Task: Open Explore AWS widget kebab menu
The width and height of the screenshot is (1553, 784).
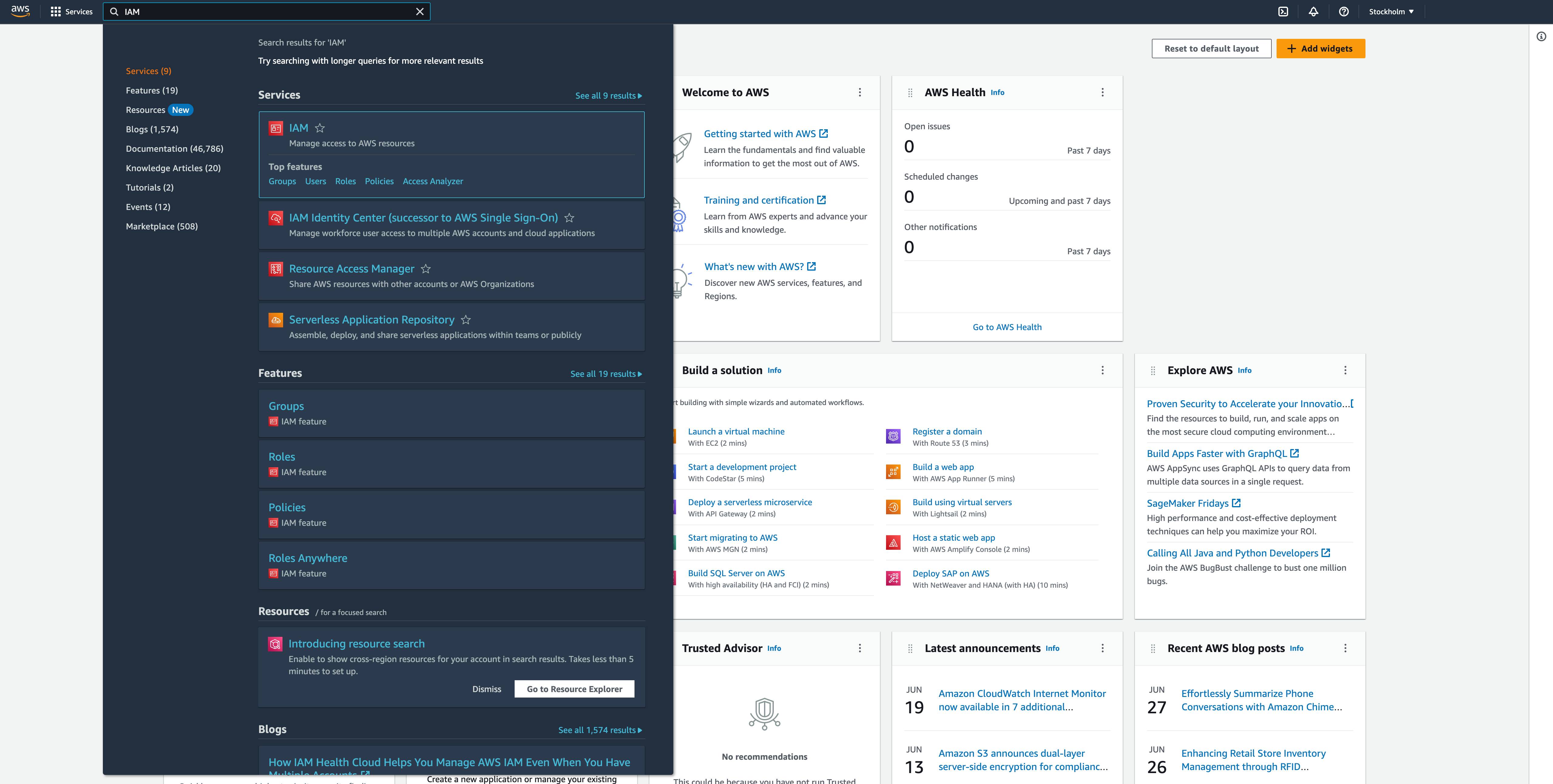Action: [x=1345, y=370]
